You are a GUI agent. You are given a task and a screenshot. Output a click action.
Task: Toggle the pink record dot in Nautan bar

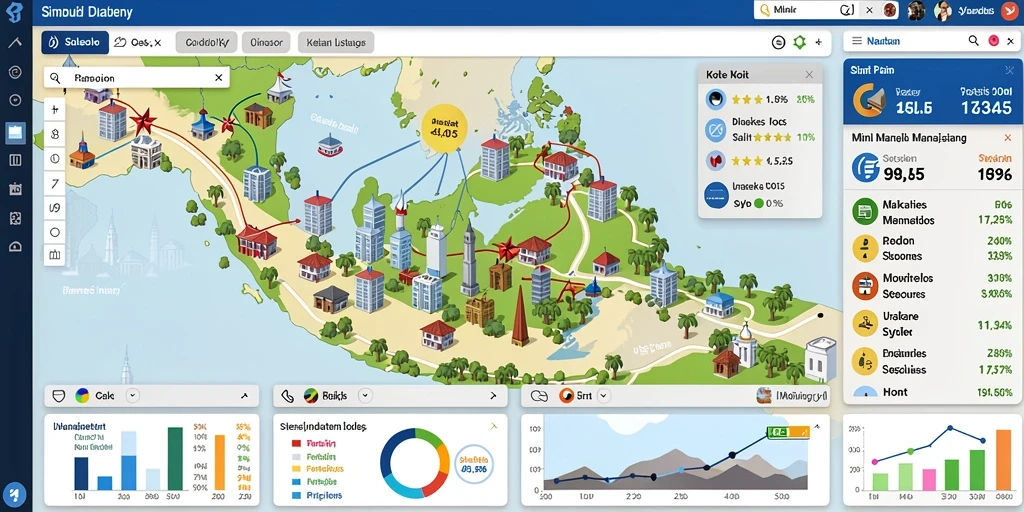point(994,40)
